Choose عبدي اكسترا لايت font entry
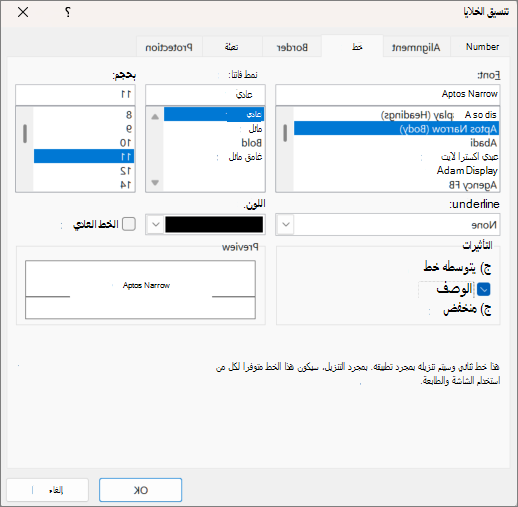The width and height of the screenshot is (518, 507). tap(396, 157)
